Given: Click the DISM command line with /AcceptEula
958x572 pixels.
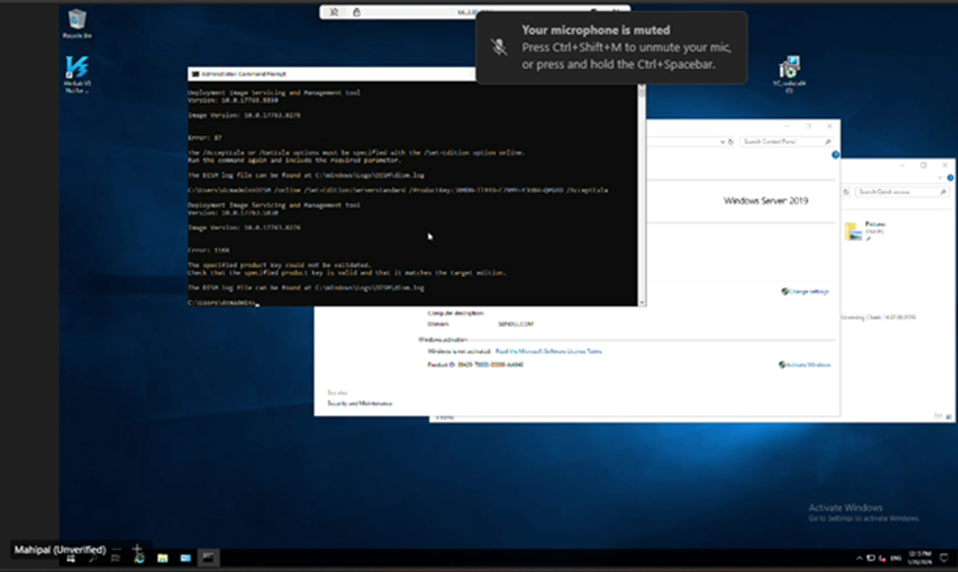Looking at the screenshot, I should [x=398, y=190].
